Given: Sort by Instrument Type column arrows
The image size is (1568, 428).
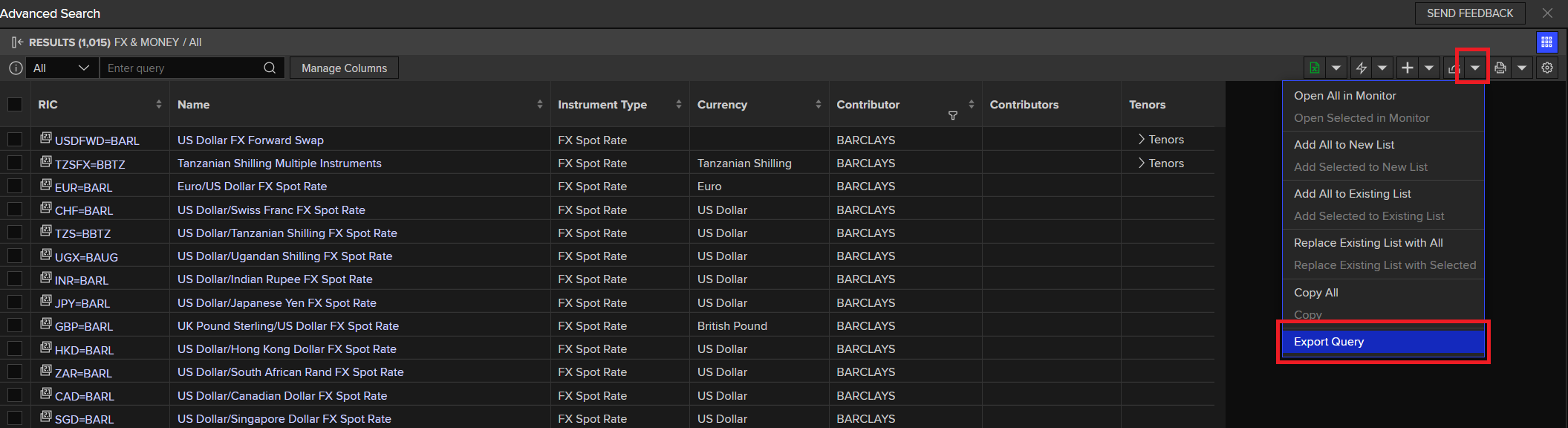Looking at the screenshot, I should 679,104.
